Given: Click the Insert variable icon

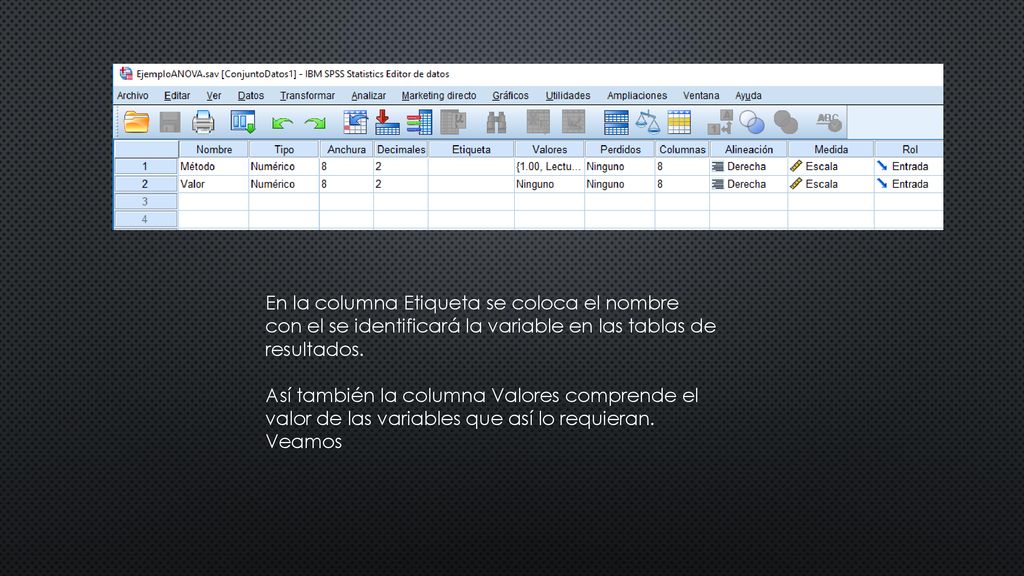Looking at the screenshot, I should (x=573, y=122).
